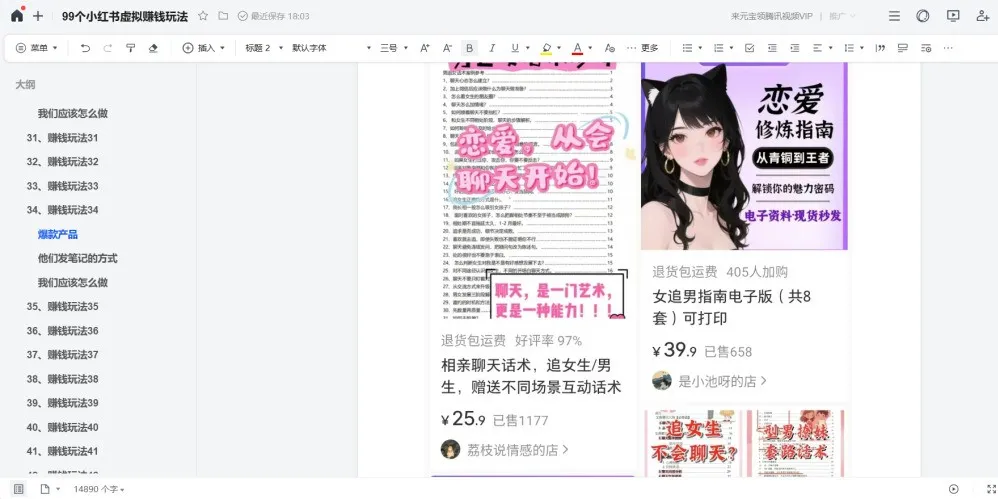Open numbered list style dropdown arrow
The image size is (998, 499).
coord(731,48)
